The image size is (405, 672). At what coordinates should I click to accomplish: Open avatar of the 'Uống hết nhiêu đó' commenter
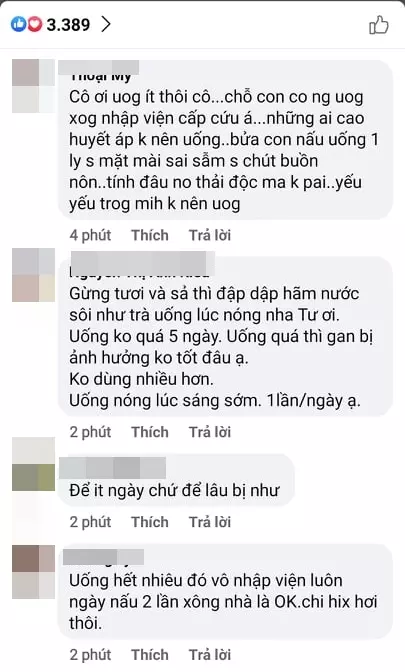coord(33,572)
